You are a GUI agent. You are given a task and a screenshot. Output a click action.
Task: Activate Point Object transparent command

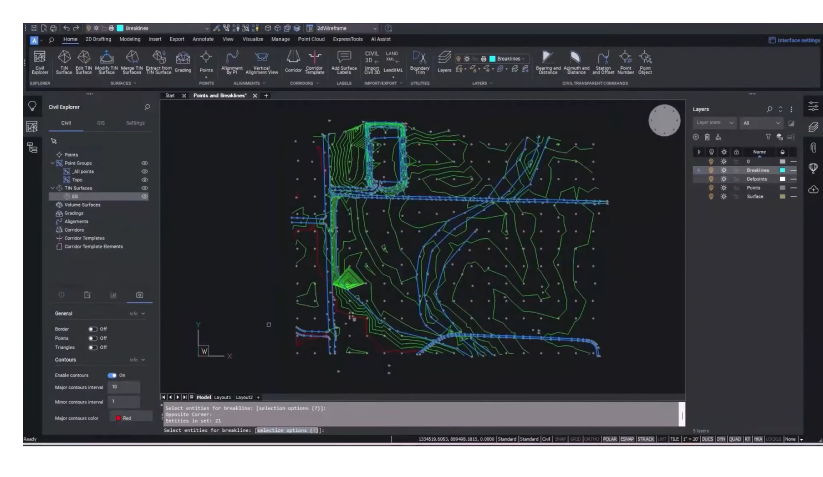tap(645, 62)
